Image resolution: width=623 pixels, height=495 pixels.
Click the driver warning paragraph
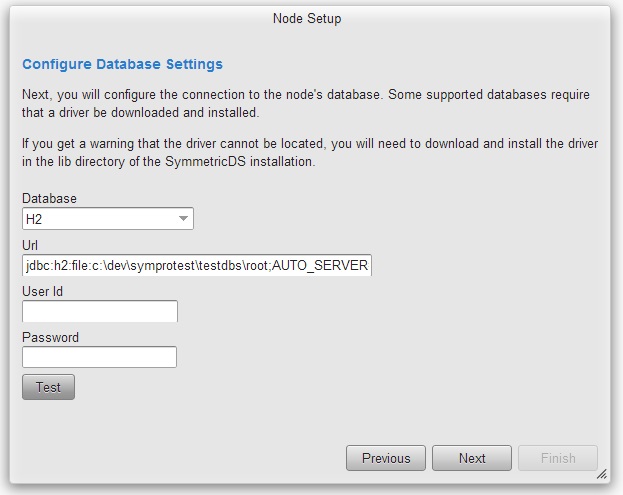click(x=310, y=152)
